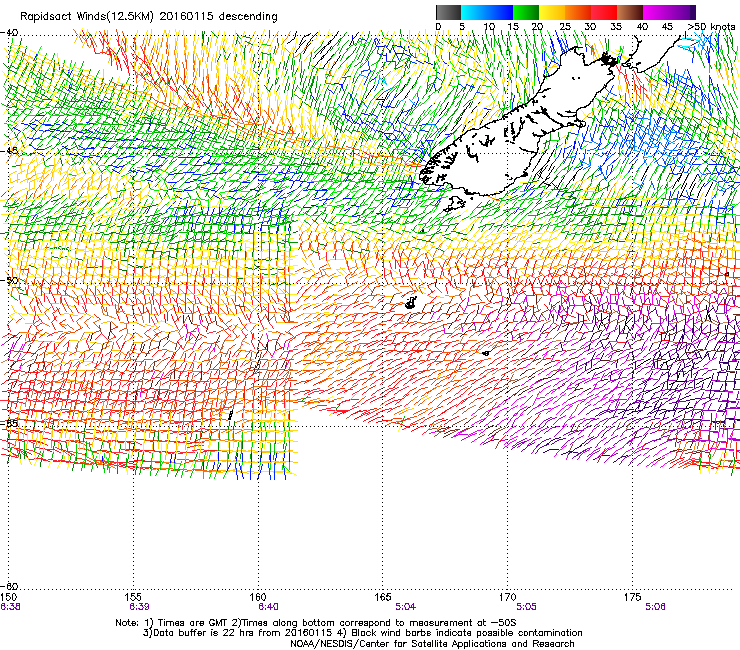Click the 'Data buffer is 22 hrs' note
The width and height of the screenshot is (740, 650).
click(x=238, y=633)
